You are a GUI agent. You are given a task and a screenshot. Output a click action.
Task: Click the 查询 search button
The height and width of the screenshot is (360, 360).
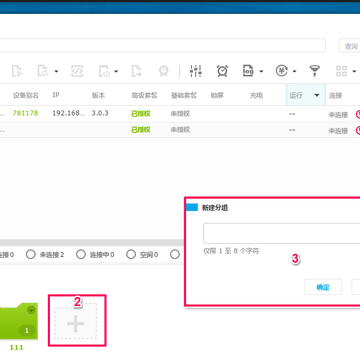point(349,46)
